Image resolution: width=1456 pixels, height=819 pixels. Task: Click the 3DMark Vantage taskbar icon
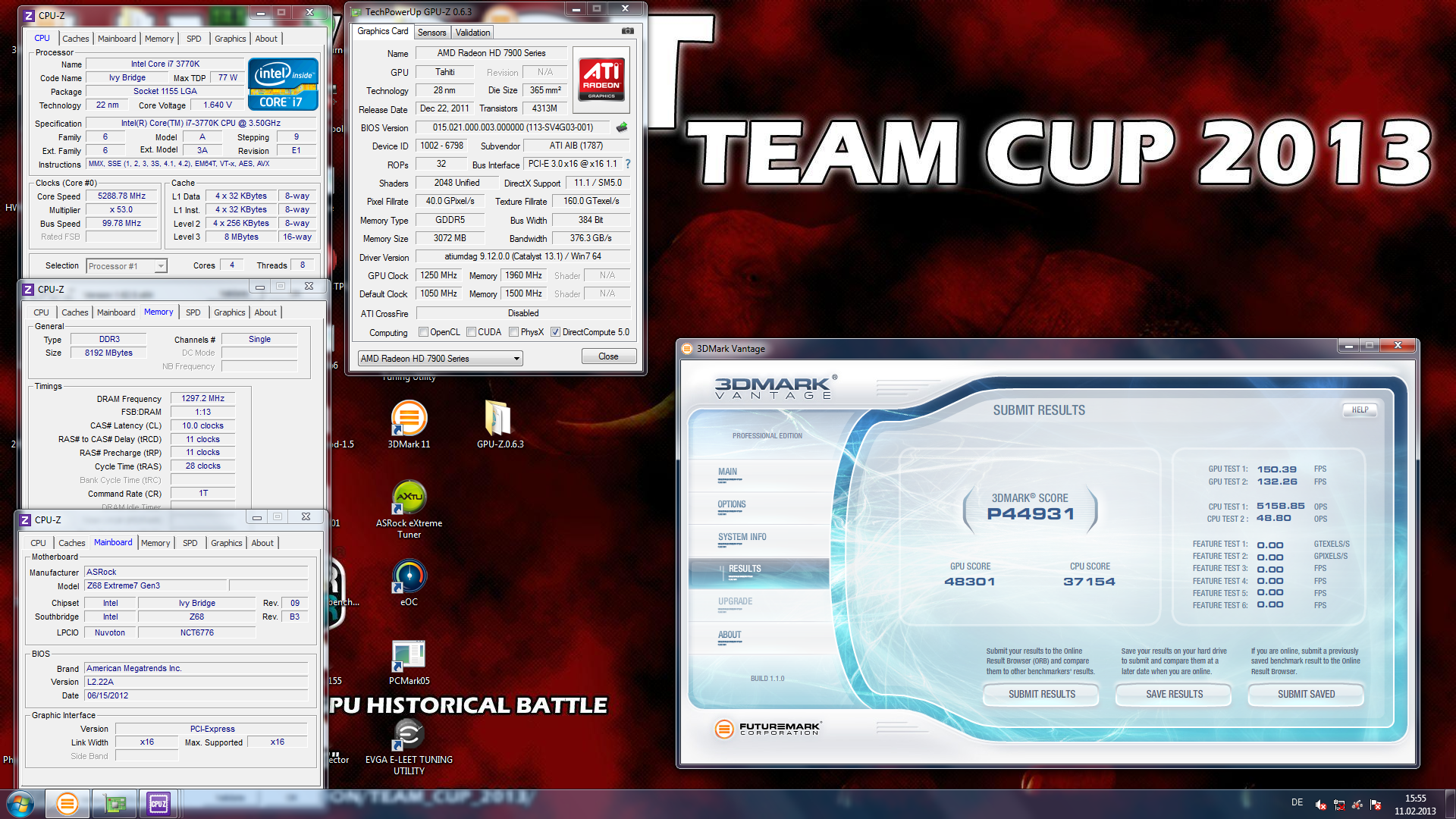coord(67,804)
